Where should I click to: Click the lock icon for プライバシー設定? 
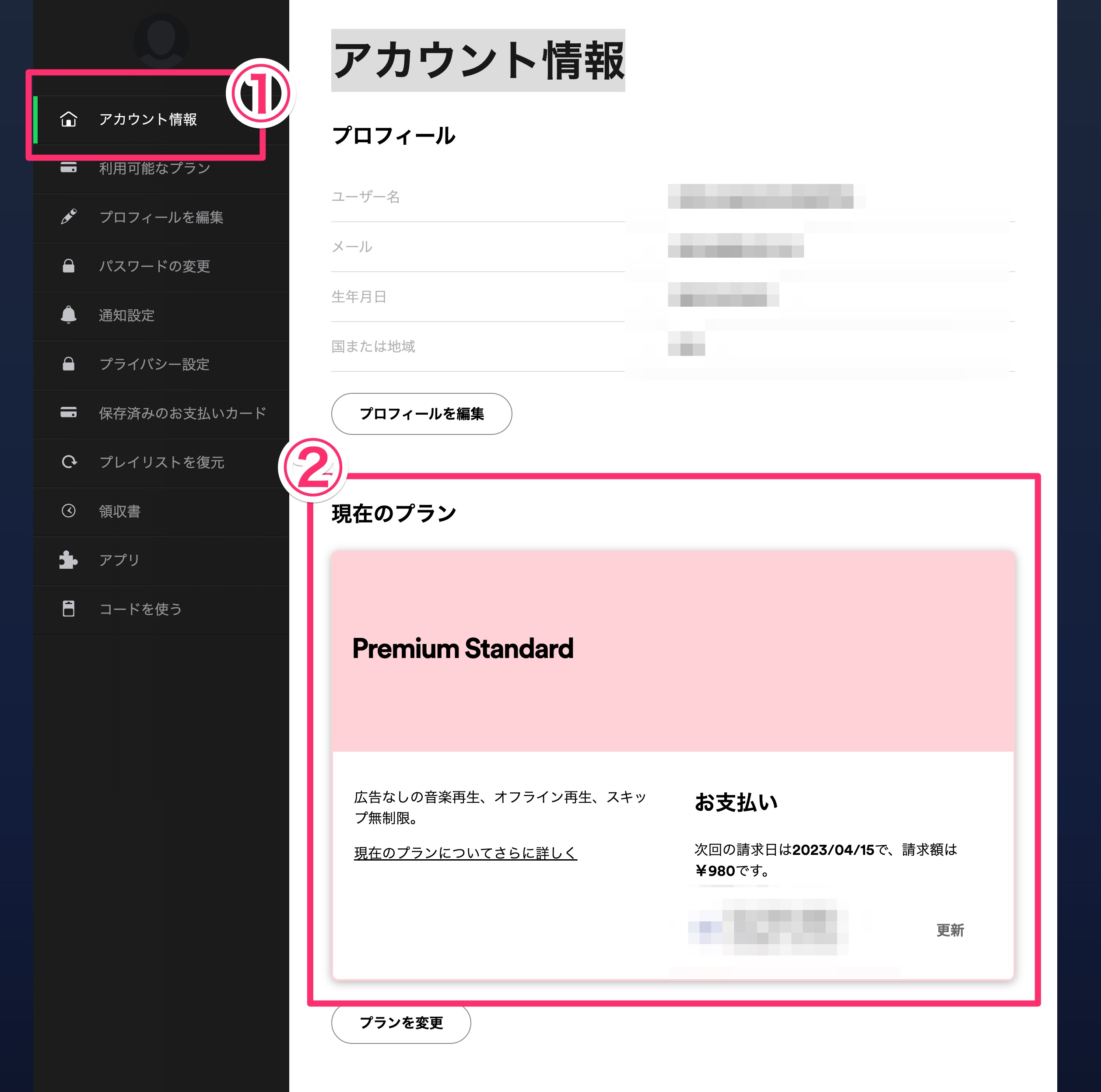[x=68, y=364]
